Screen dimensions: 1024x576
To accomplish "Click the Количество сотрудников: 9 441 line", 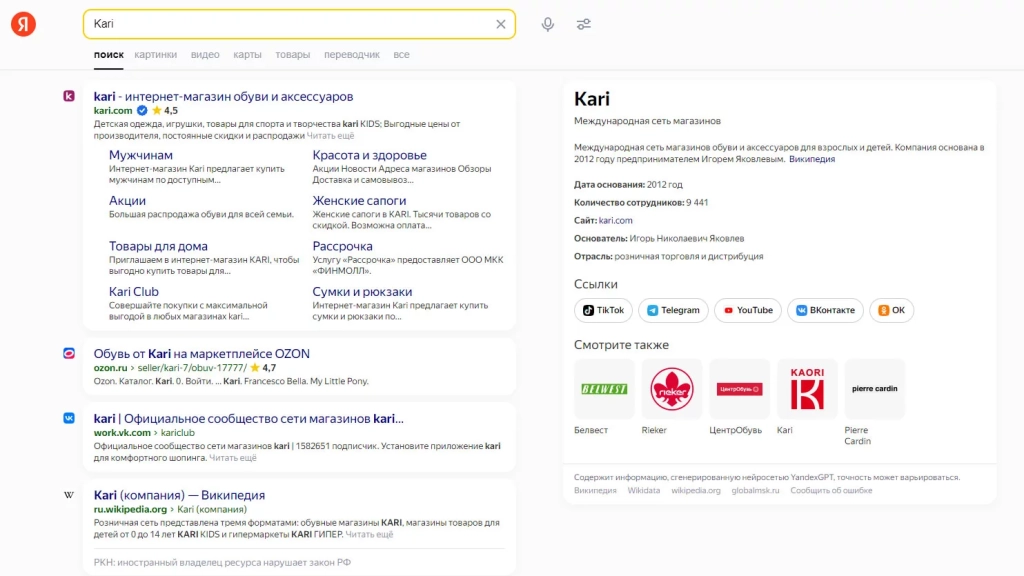I will pyautogui.click(x=641, y=202).
